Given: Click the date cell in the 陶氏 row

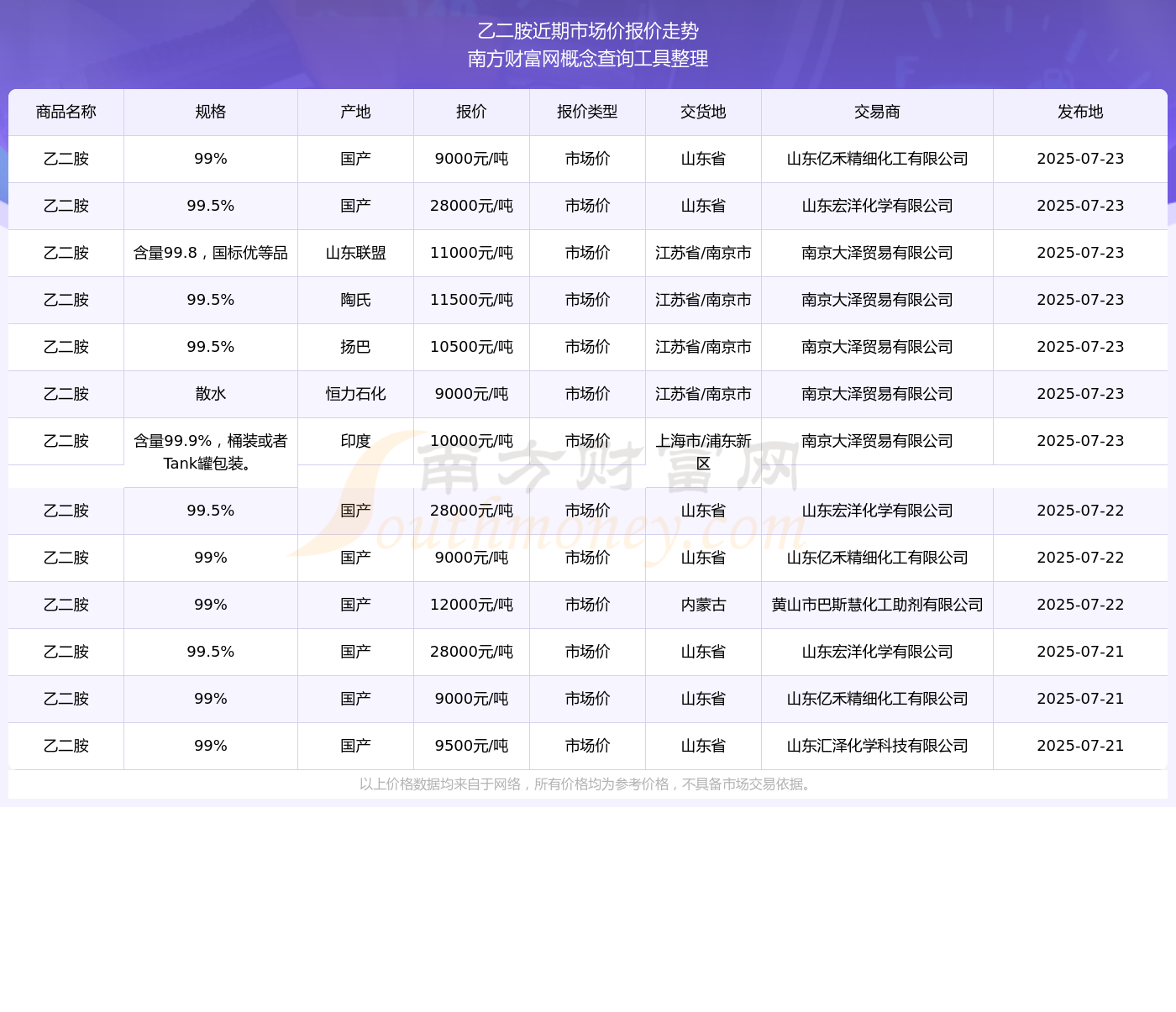Looking at the screenshot, I should pyautogui.click(x=1080, y=300).
